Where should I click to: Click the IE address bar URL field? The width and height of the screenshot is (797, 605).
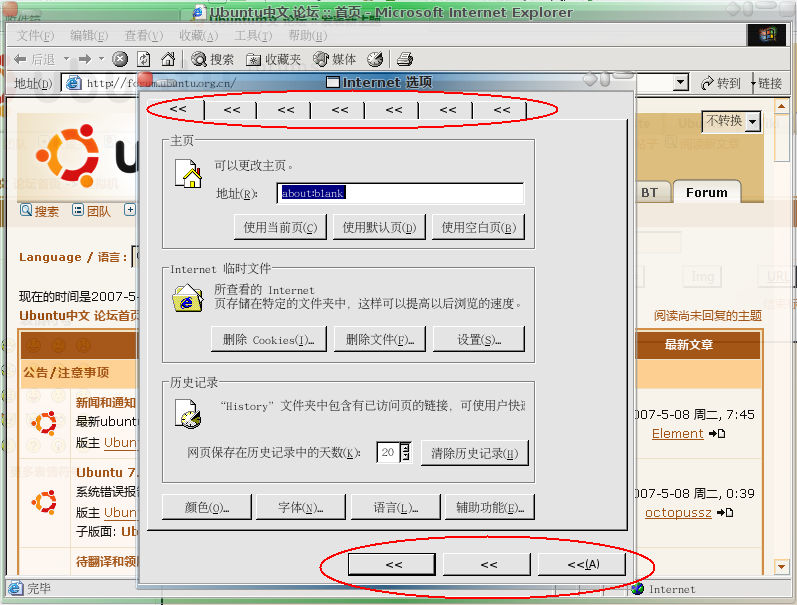pos(376,82)
